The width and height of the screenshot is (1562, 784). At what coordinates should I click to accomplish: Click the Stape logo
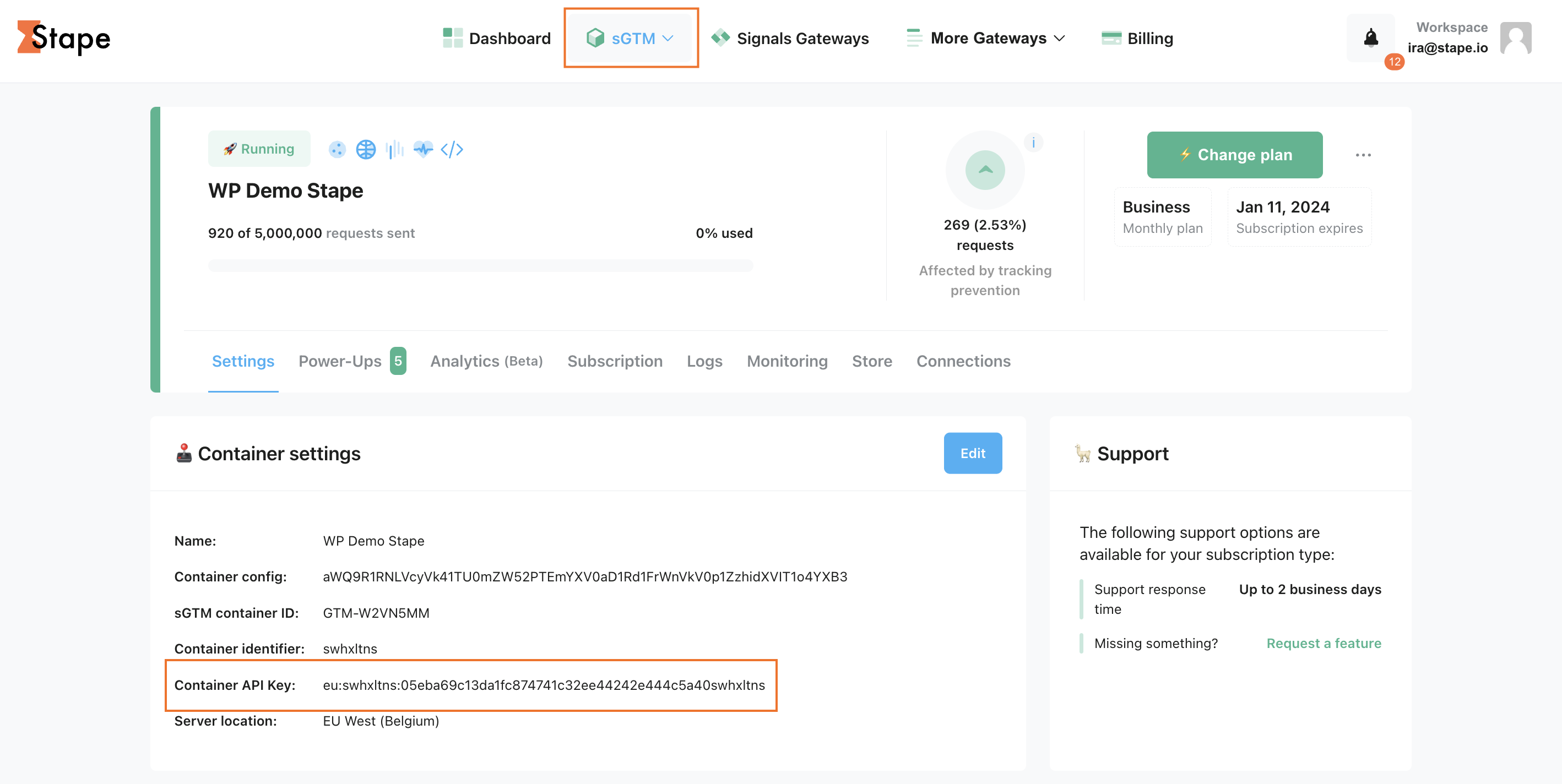[64, 37]
